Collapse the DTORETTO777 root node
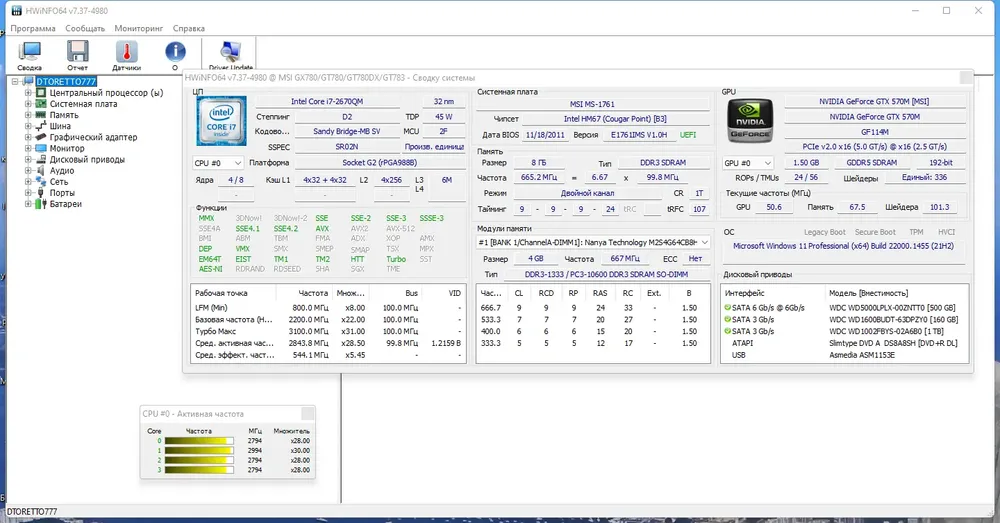Screen dimensions: 1000x523 [15, 82]
